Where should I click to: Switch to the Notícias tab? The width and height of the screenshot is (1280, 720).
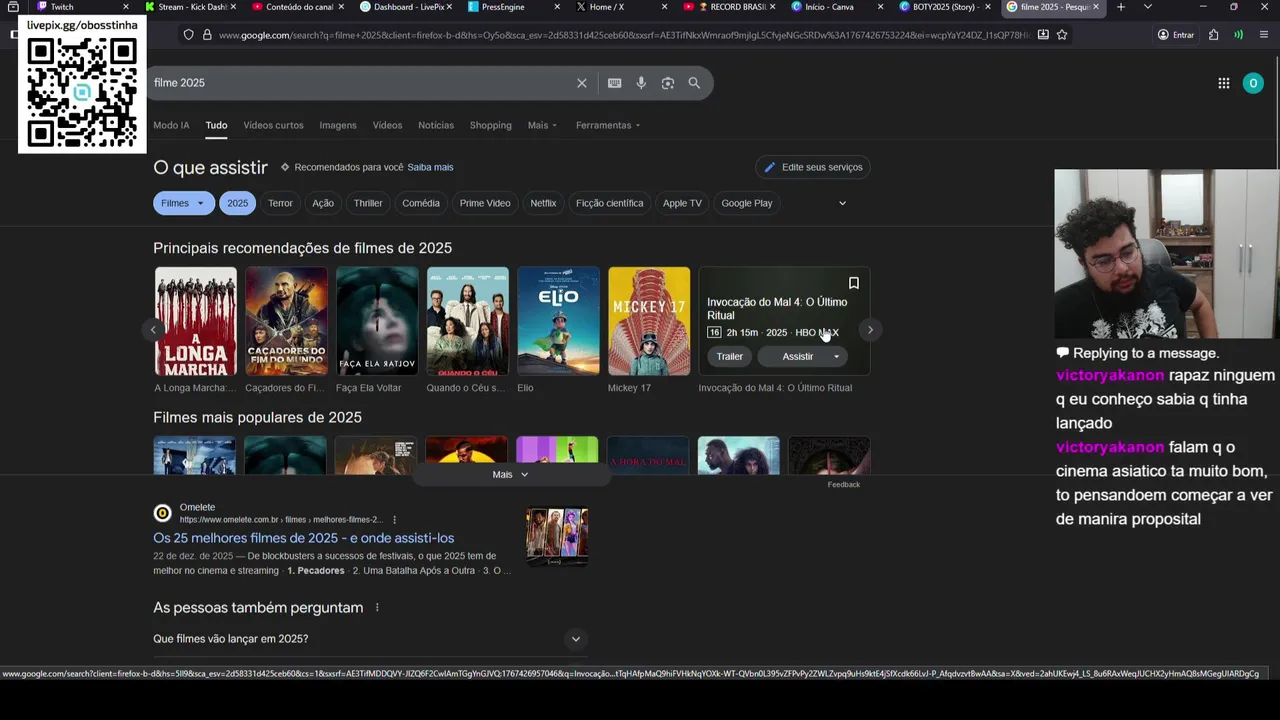tap(436, 125)
